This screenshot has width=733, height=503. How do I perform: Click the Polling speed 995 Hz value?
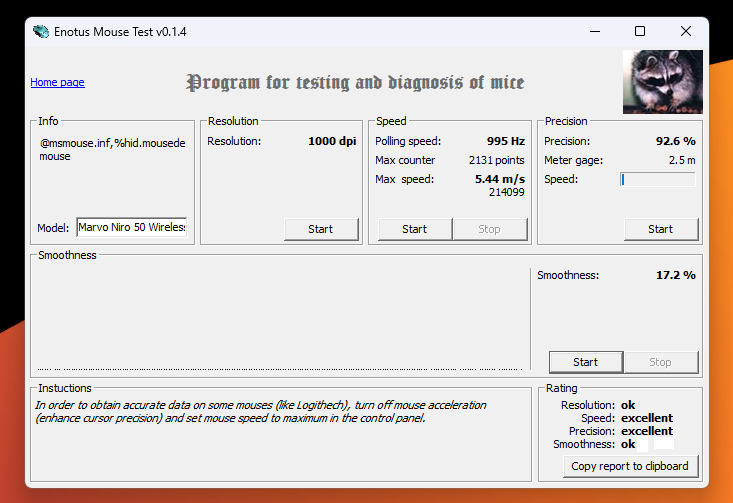(507, 141)
